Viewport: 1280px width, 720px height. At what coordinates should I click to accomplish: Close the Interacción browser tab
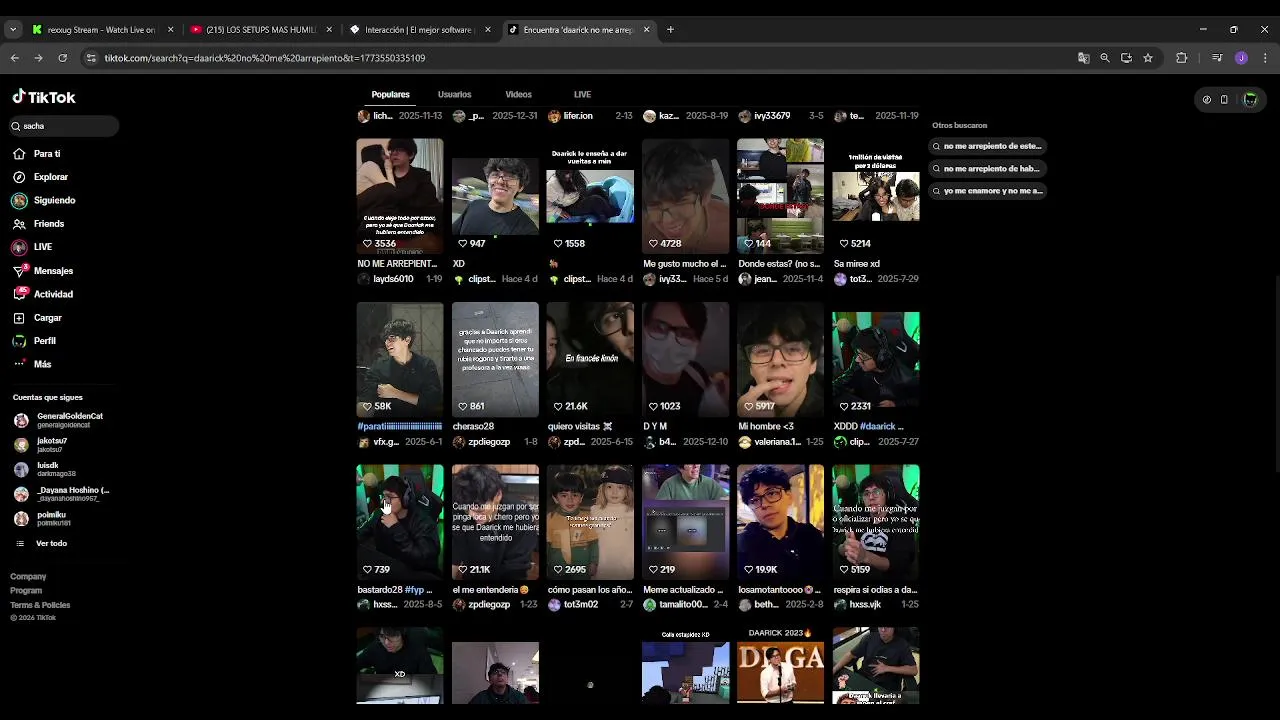point(488,29)
